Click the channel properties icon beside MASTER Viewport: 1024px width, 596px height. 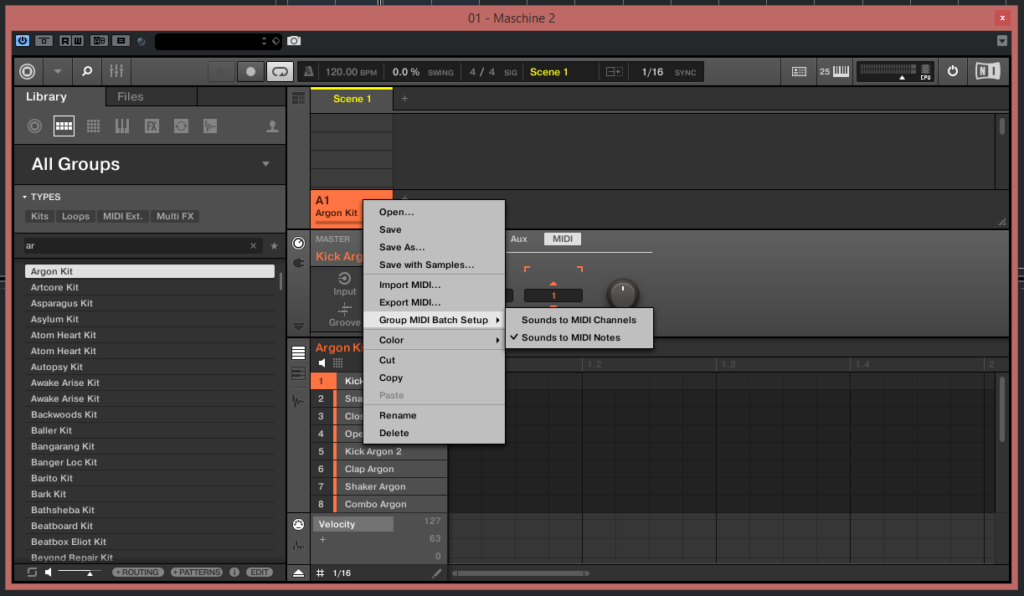298,243
